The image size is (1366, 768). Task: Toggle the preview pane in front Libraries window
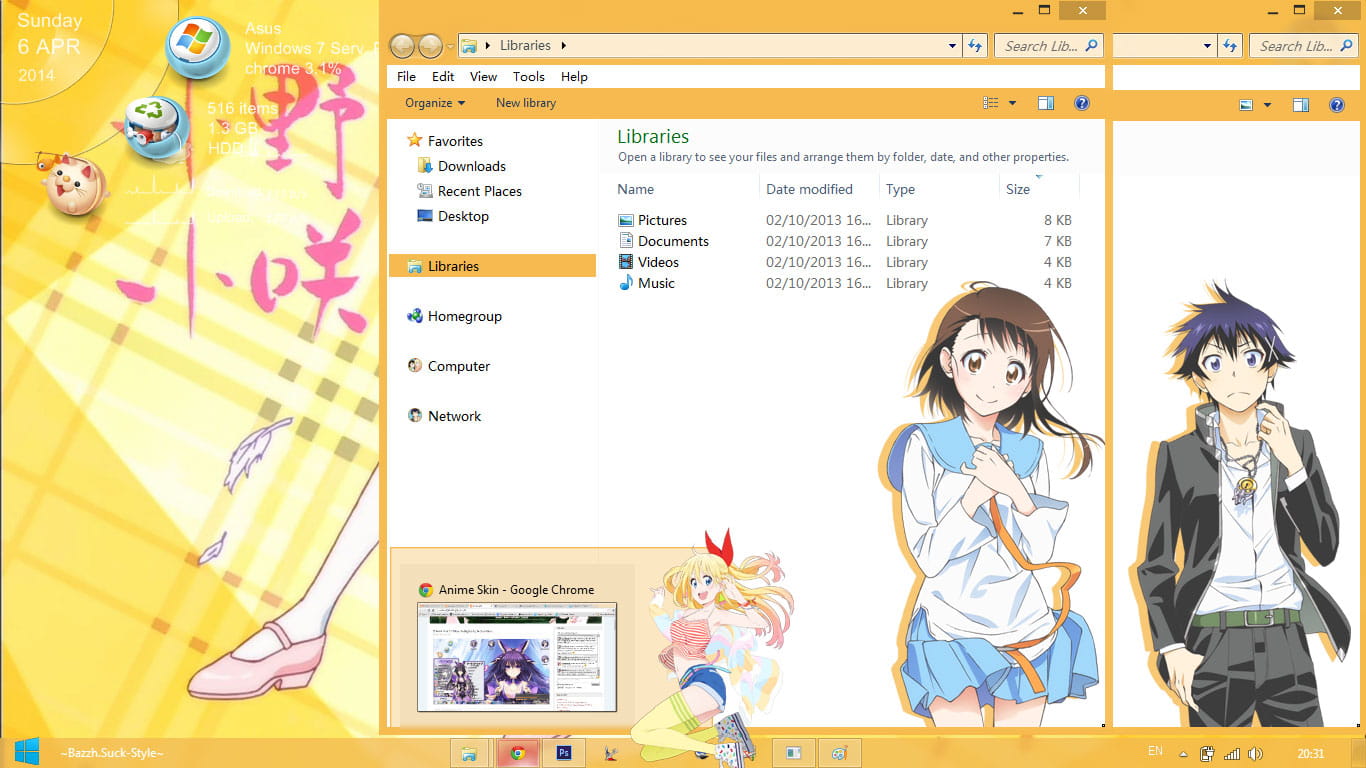pyautogui.click(x=1046, y=103)
